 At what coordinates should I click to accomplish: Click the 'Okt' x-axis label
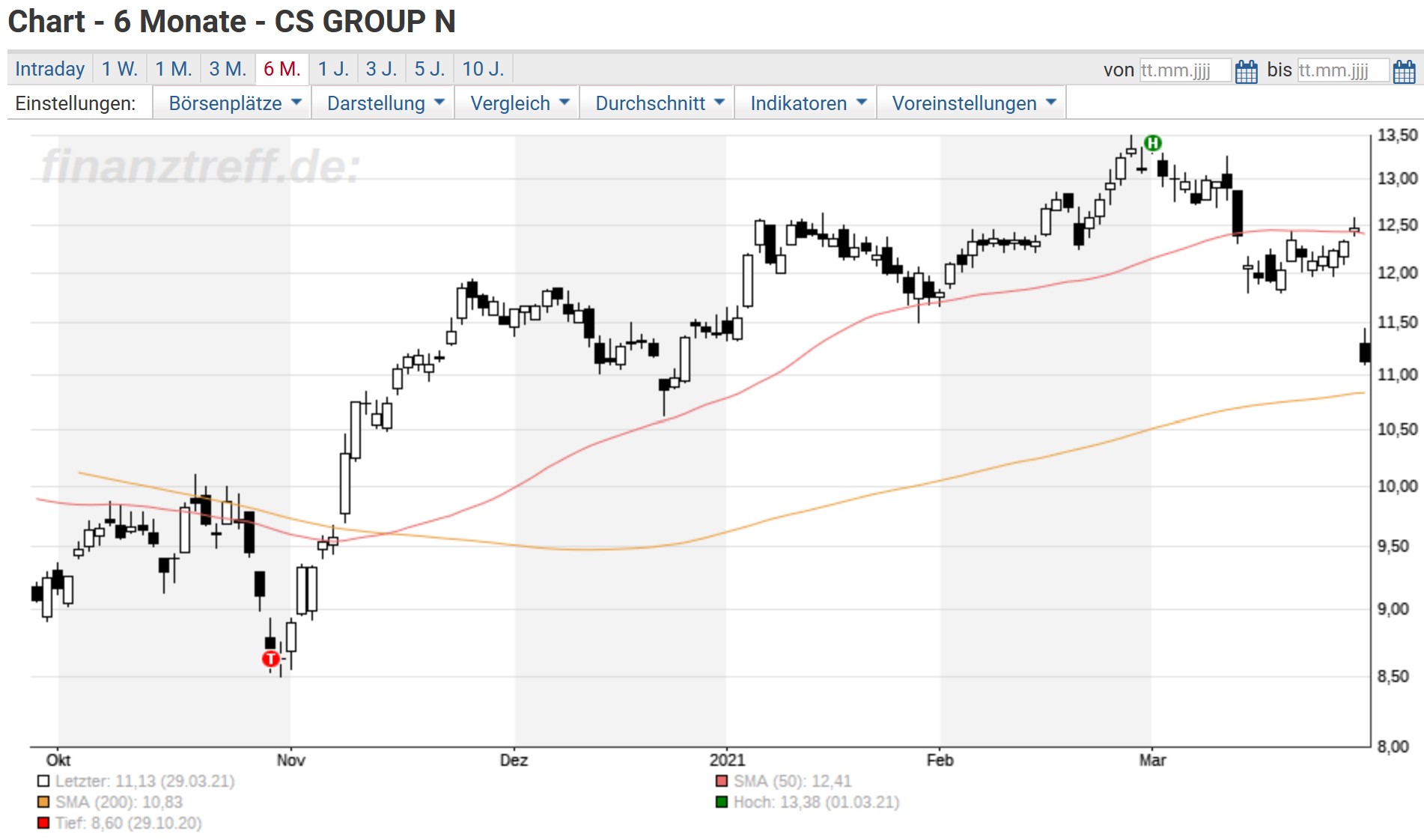(58, 760)
